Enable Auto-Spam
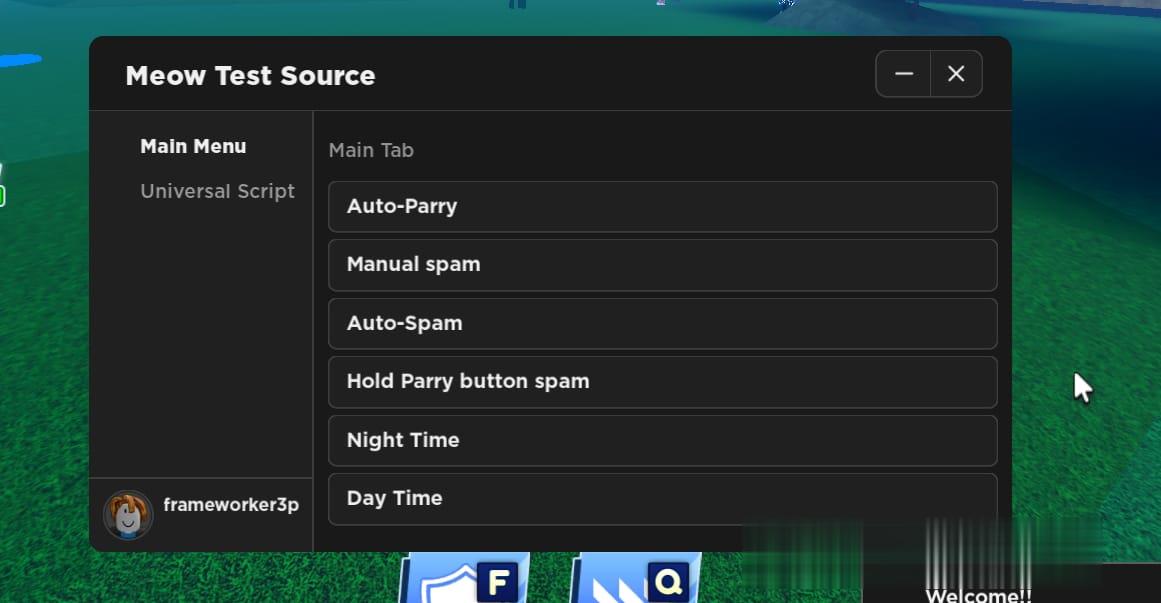This screenshot has width=1161, height=603. 662,323
